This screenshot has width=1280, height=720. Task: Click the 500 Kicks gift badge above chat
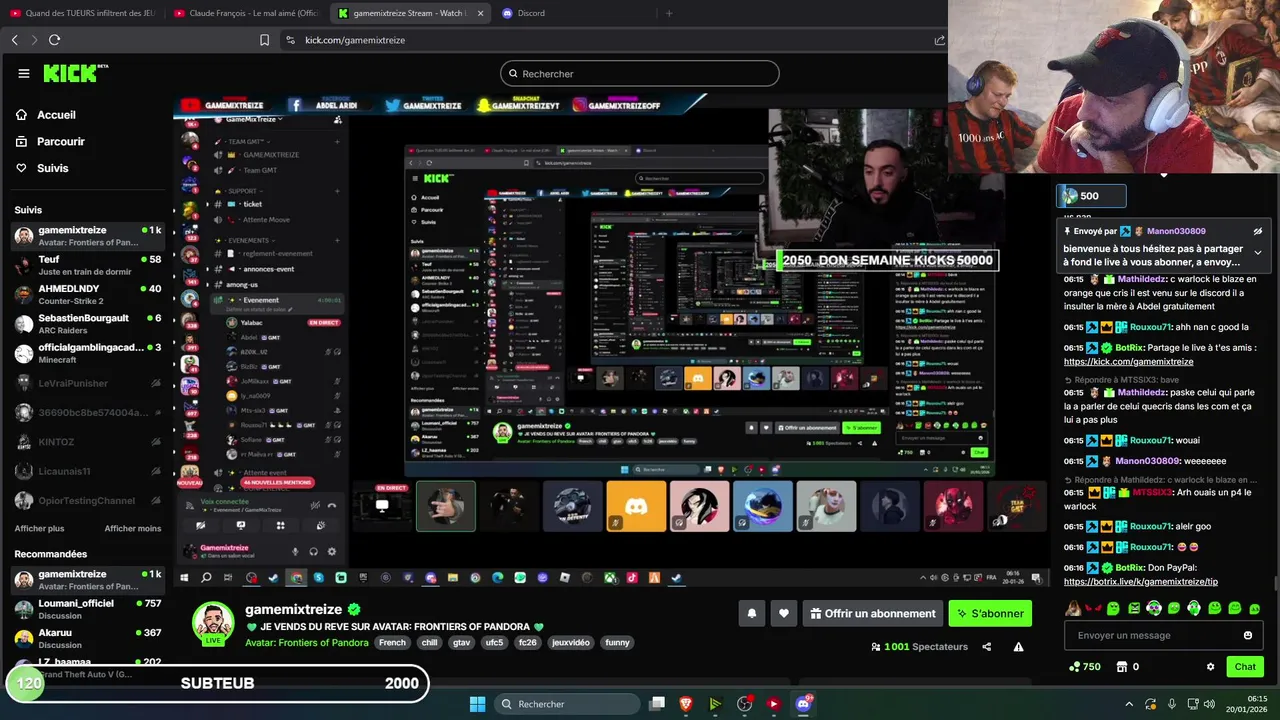1092,196
